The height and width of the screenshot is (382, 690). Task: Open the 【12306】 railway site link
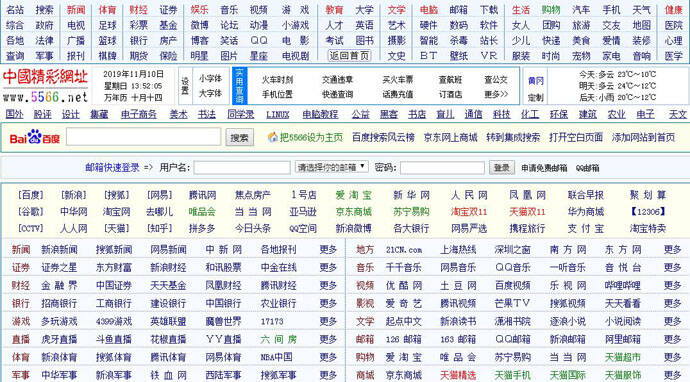(x=647, y=211)
